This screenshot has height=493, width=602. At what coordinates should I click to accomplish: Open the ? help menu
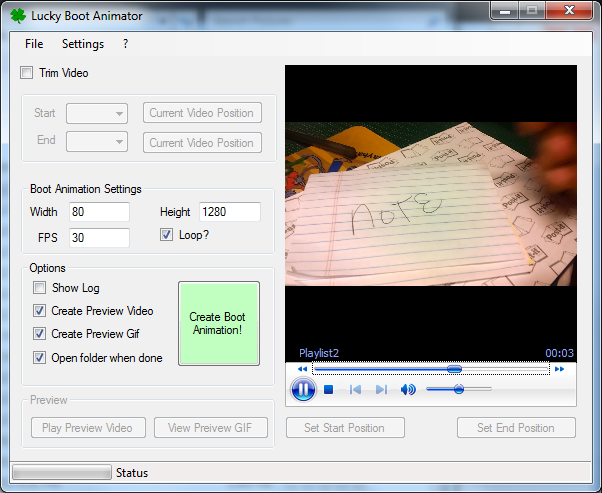point(126,44)
